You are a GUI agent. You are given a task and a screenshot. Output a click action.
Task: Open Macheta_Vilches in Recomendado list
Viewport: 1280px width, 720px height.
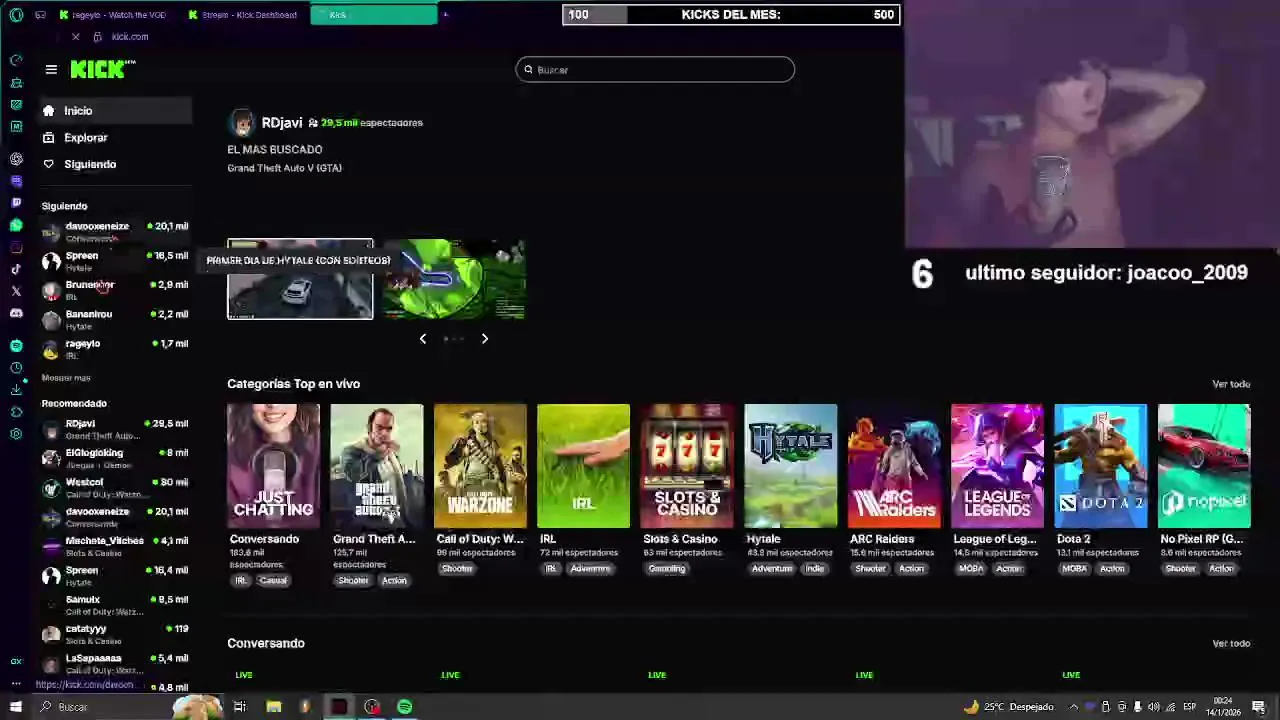pos(115,546)
